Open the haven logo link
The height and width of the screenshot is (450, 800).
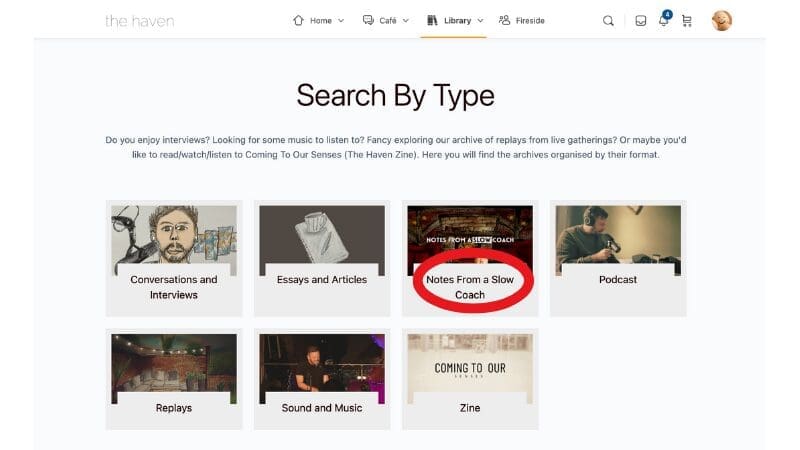(x=139, y=21)
